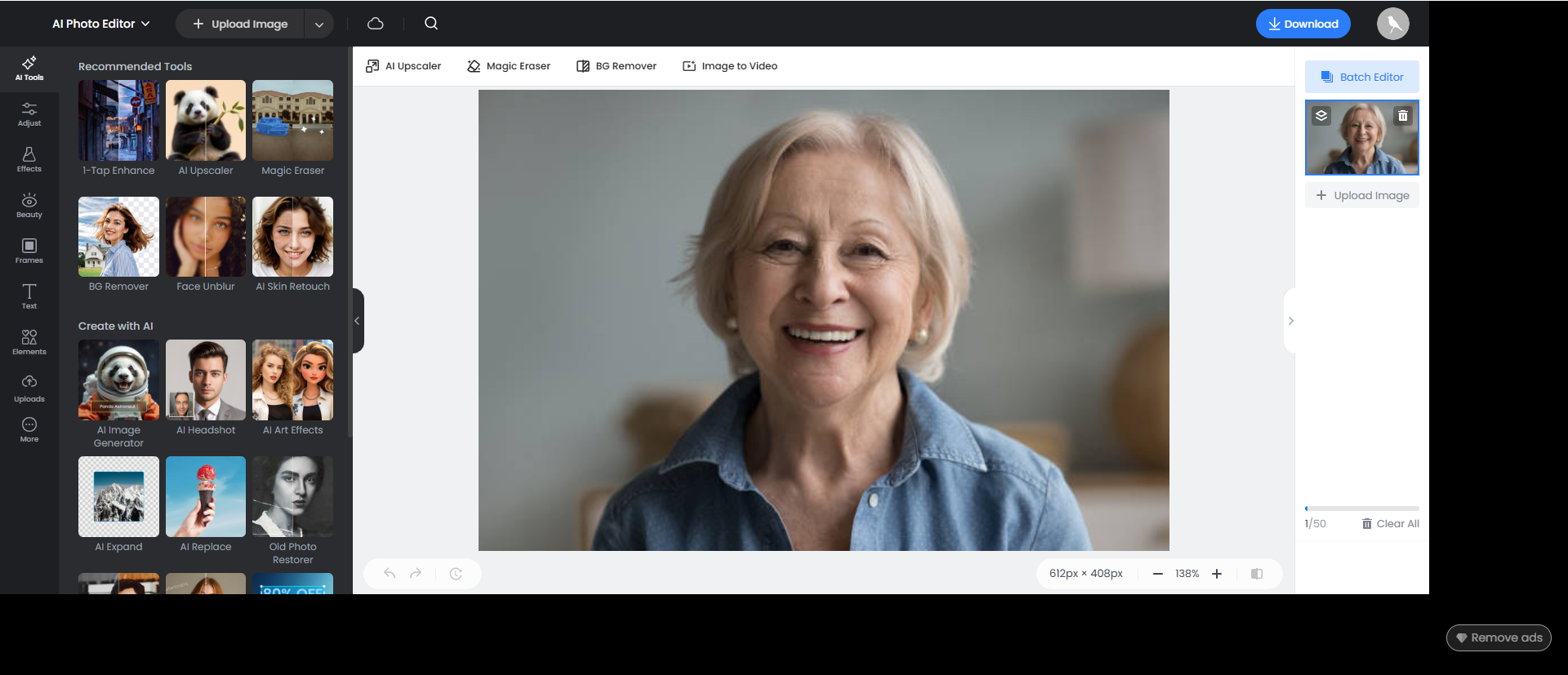
Task: Open the AI Art Effects tool
Action: 292,388
